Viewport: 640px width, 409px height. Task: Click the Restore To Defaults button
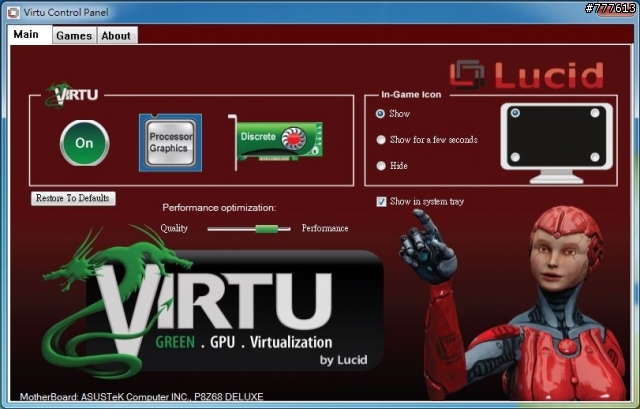point(73,198)
